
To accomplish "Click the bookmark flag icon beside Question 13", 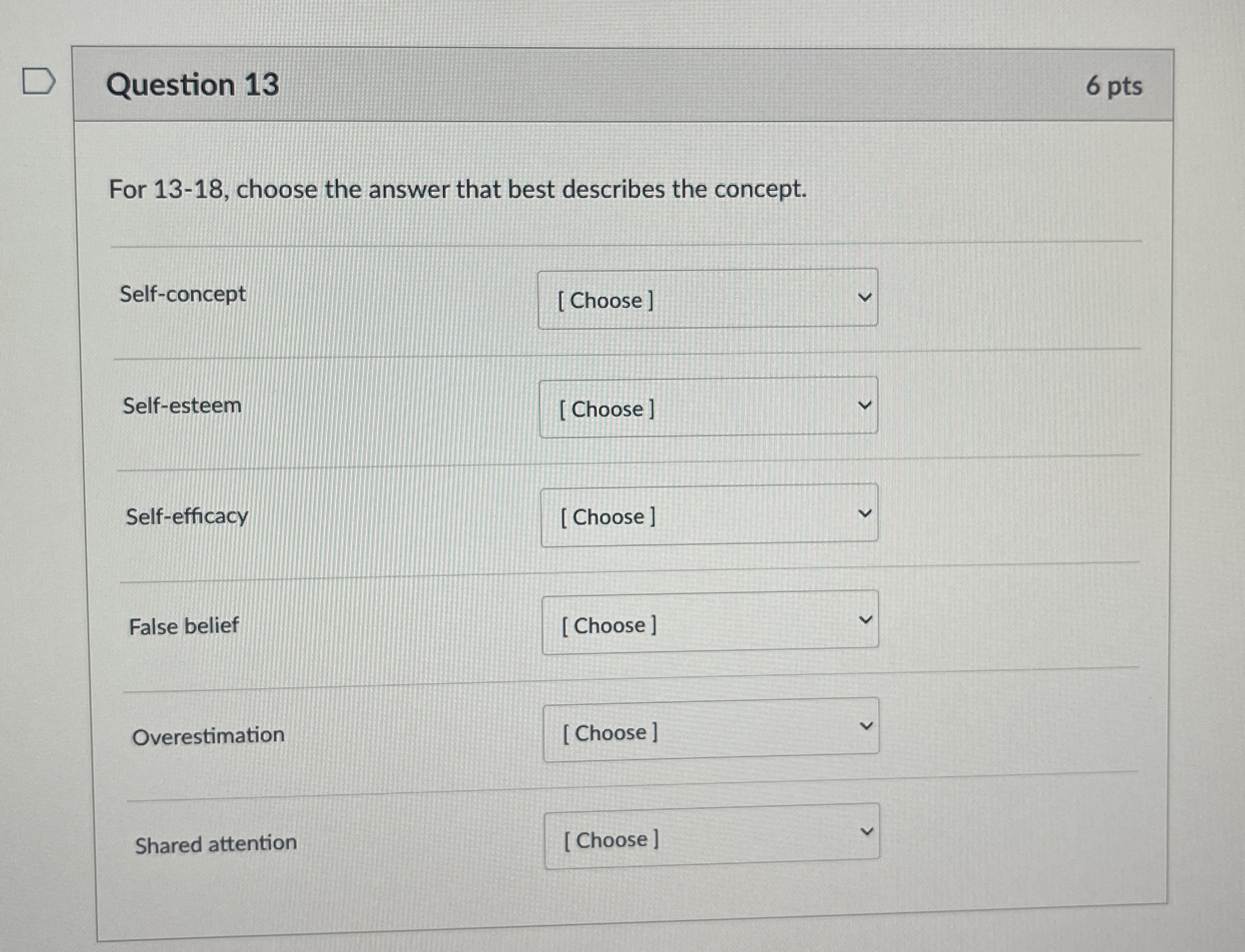I will 39,81.
